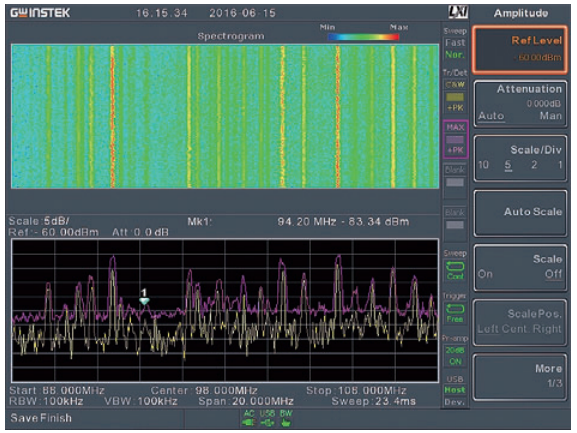Click the Min color scale label
Viewport: 577px width, 433px height.
327,27
